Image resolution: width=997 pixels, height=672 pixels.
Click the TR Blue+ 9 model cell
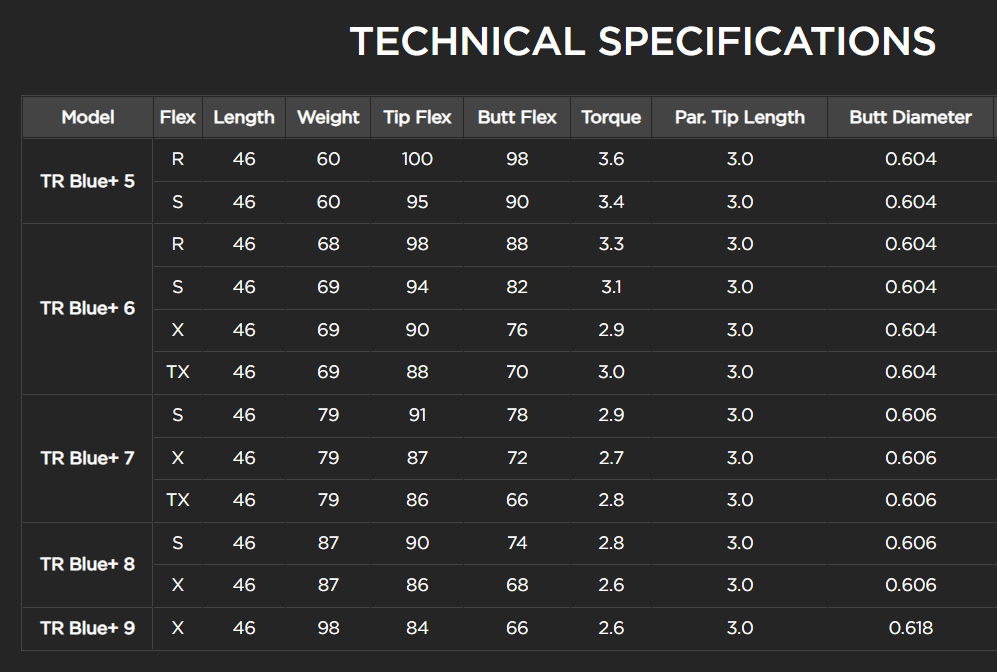(88, 628)
